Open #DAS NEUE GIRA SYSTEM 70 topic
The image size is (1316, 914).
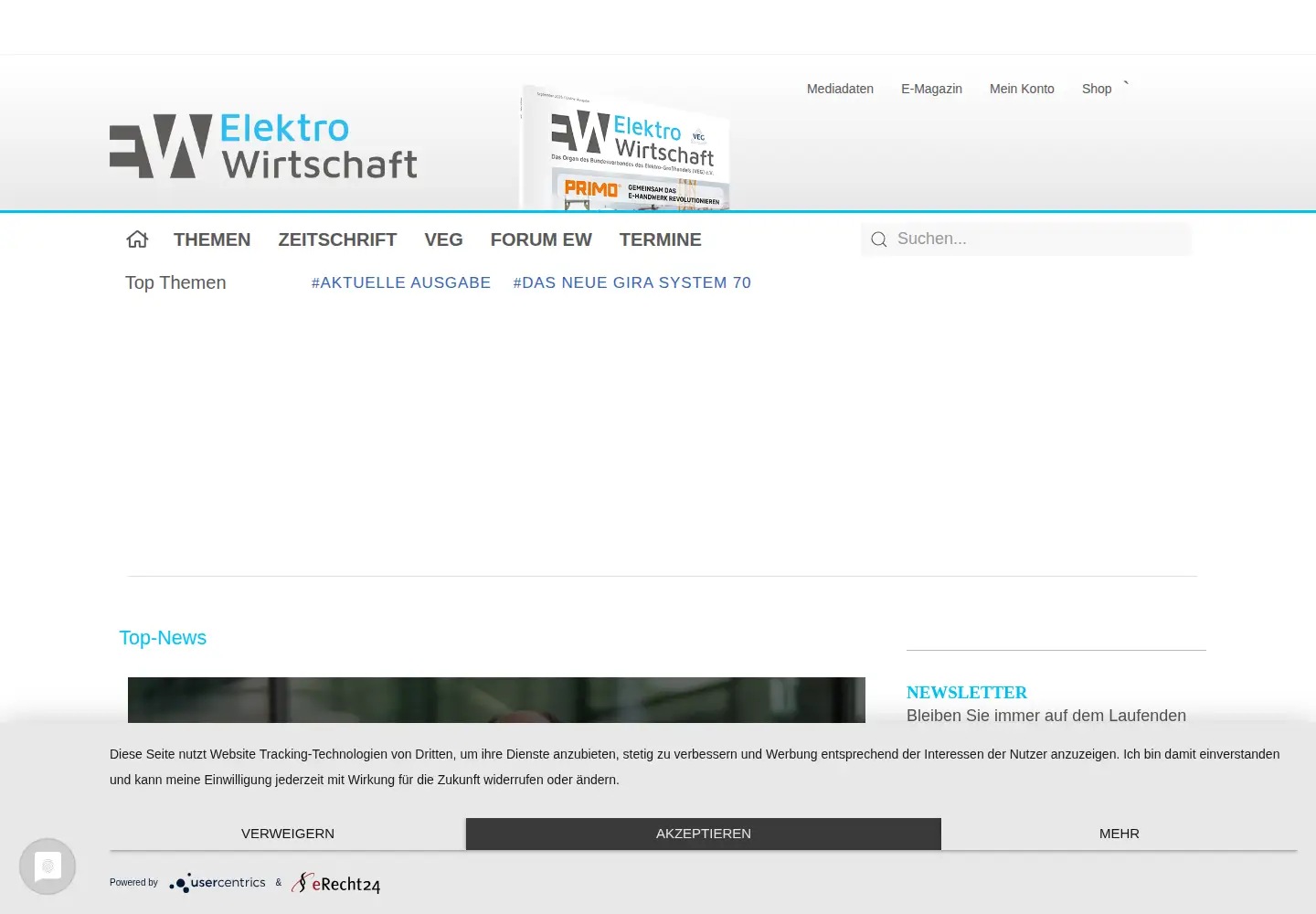pos(632,283)
